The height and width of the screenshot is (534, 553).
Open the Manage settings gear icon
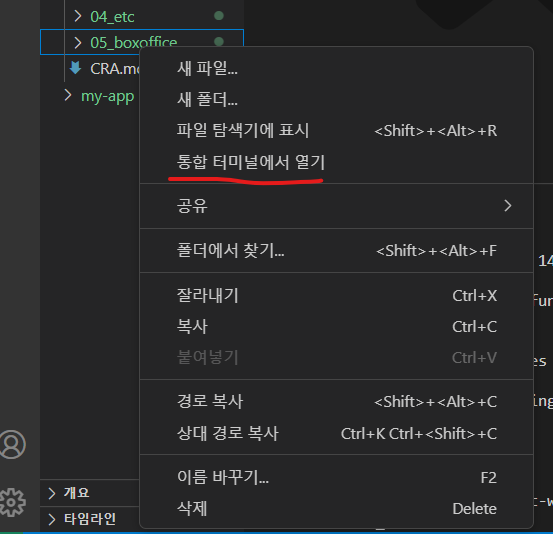tap(12, 502)
